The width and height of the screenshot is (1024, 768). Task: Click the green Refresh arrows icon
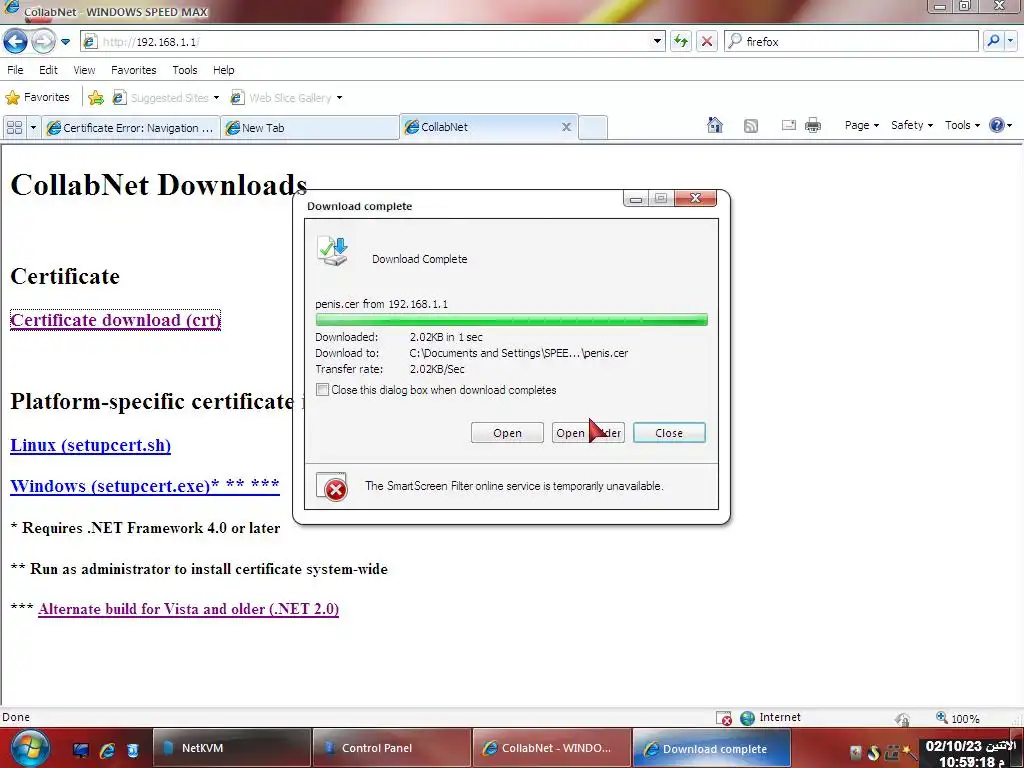click(x=681, y=42)
